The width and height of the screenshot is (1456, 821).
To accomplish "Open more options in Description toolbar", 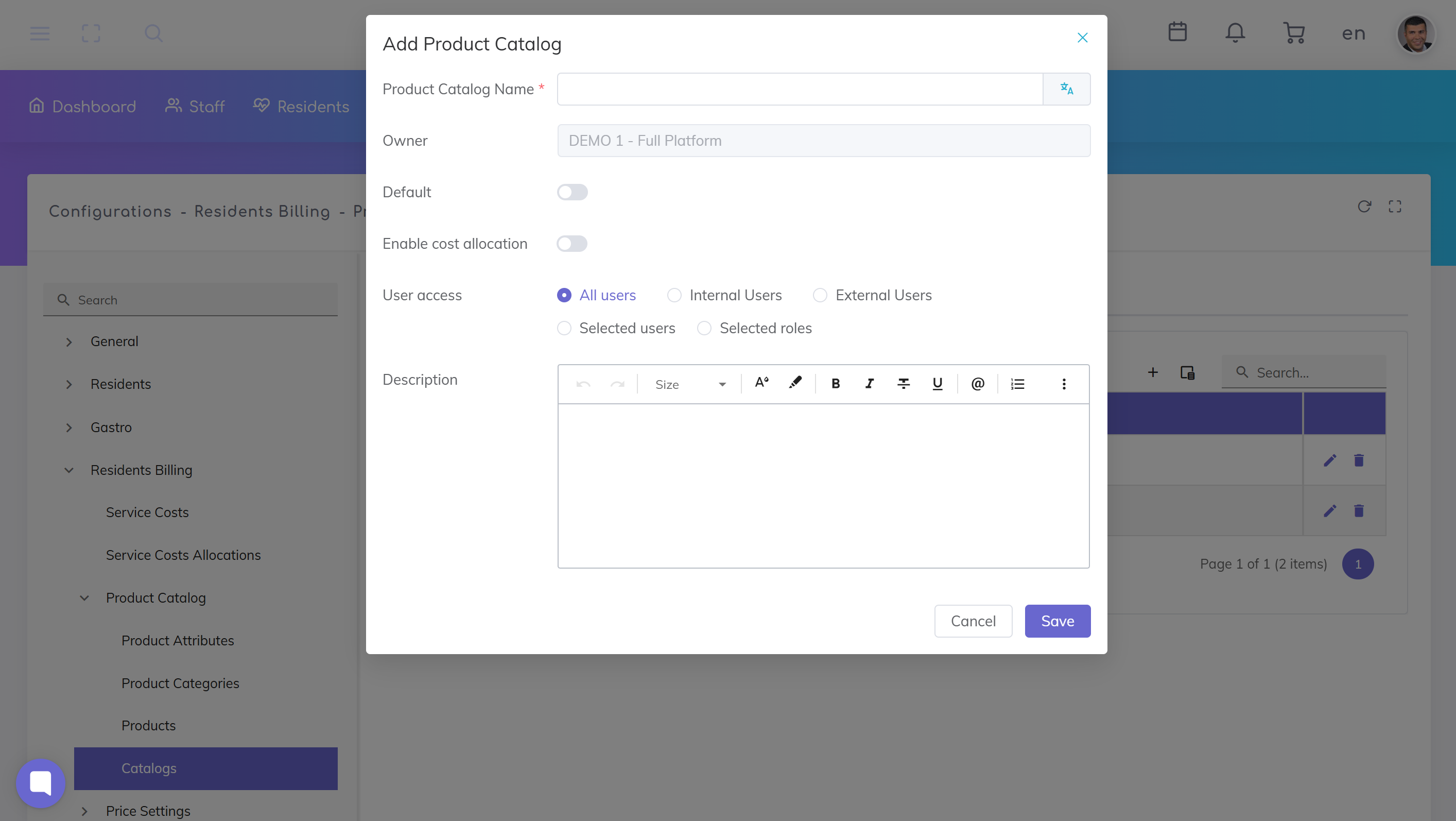I will coord(1064,384).
